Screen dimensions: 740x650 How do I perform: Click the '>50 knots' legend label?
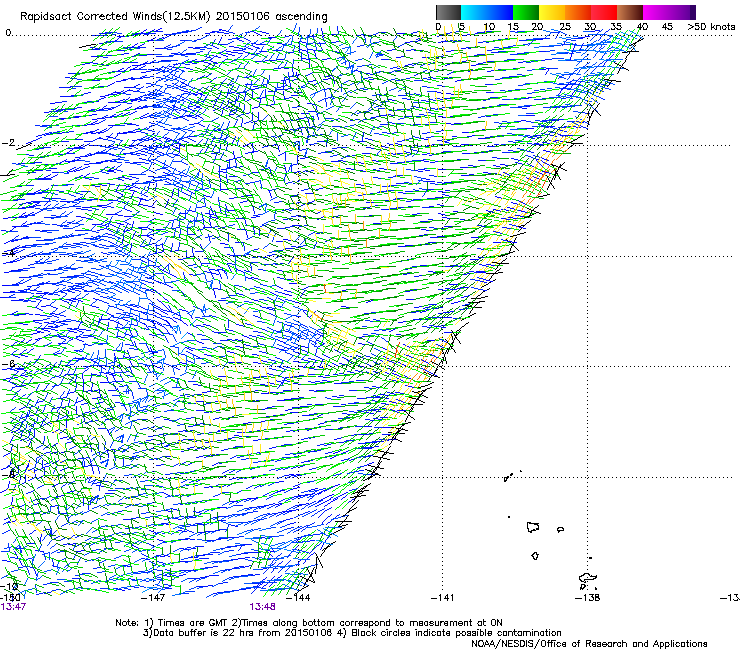pyautogui.click(x=711, y=26)
